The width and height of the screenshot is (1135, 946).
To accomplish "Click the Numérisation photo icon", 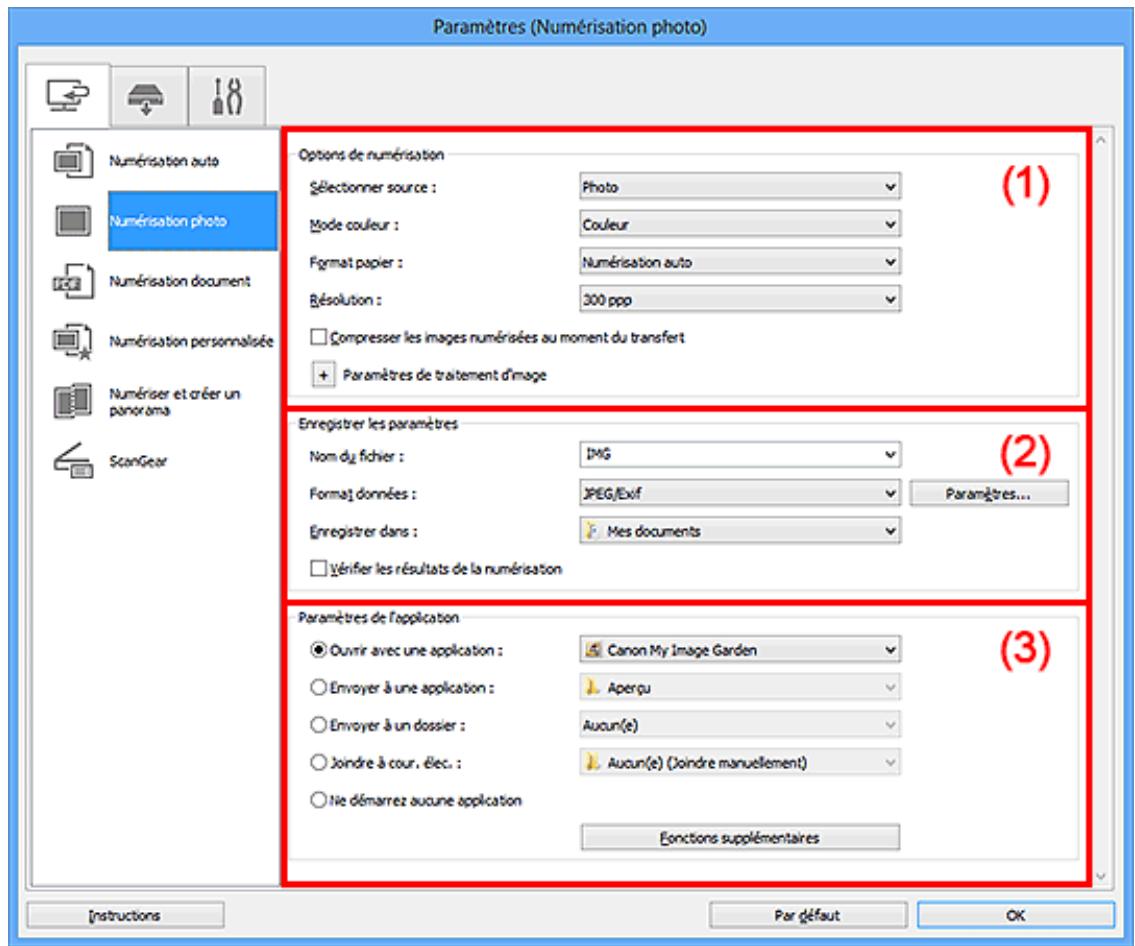I will pos(72,220).
